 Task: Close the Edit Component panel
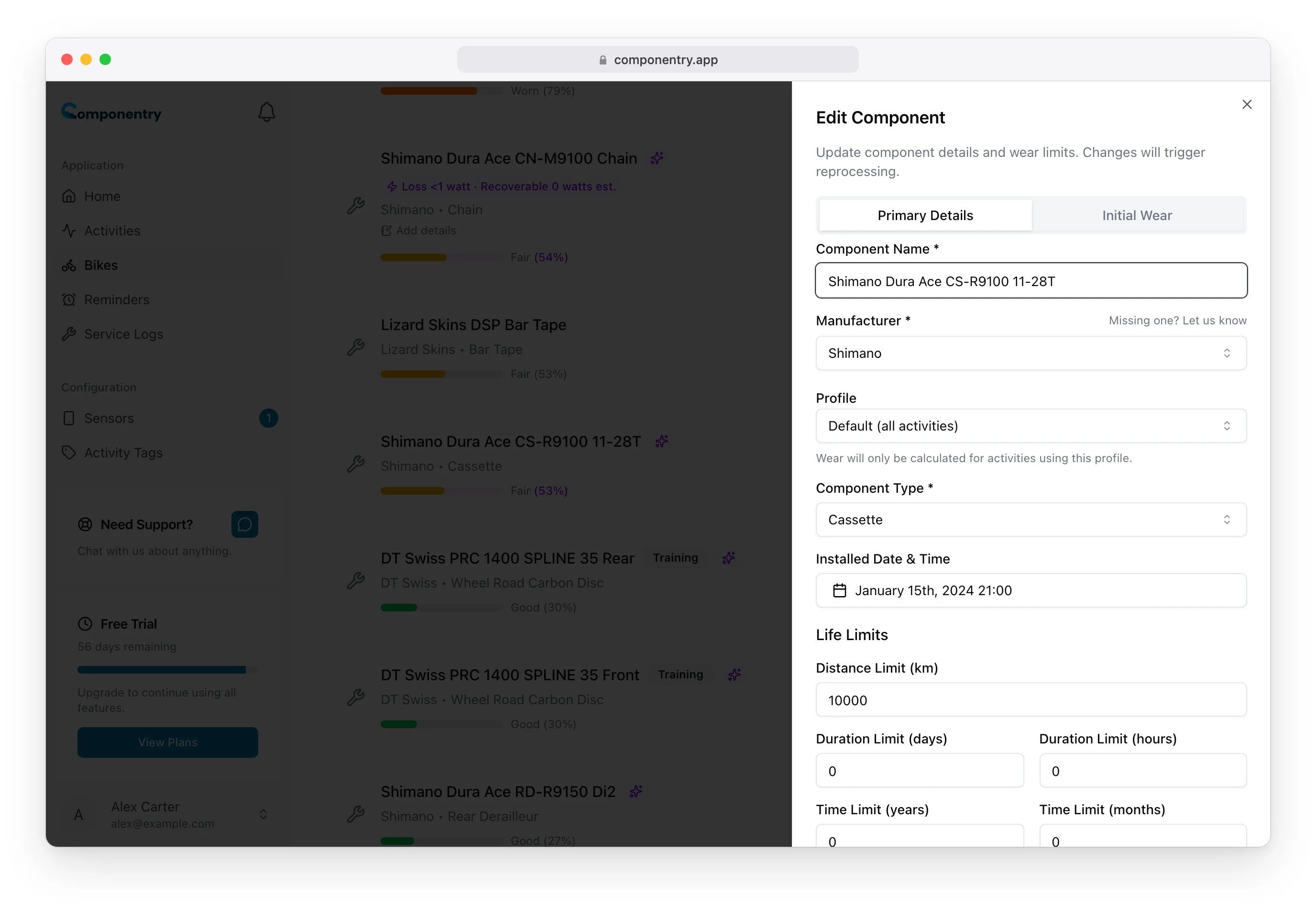[1247, 104]
